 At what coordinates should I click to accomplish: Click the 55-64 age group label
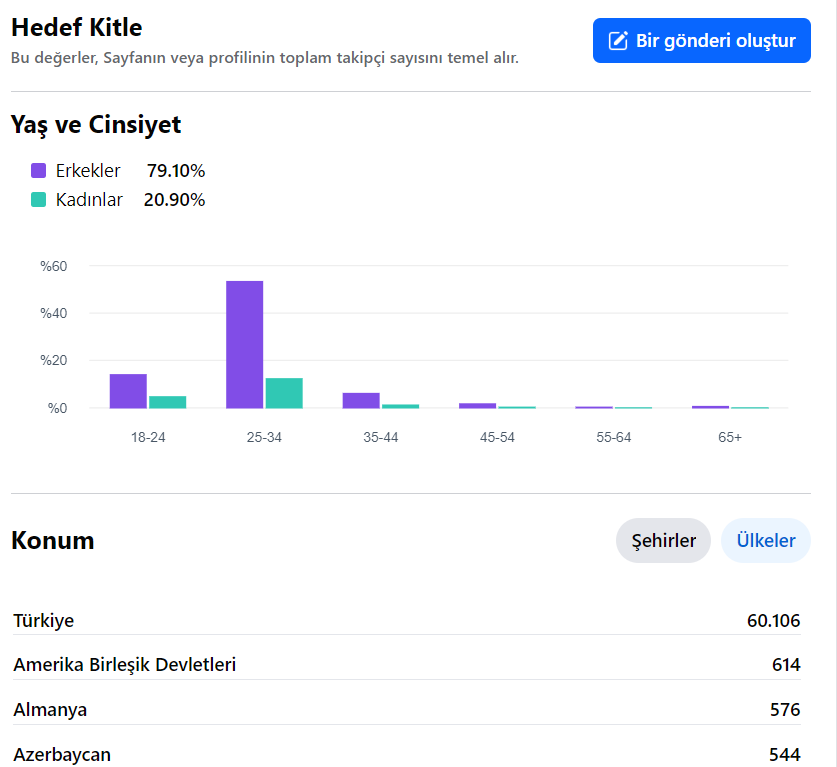[x=613, y=437]
